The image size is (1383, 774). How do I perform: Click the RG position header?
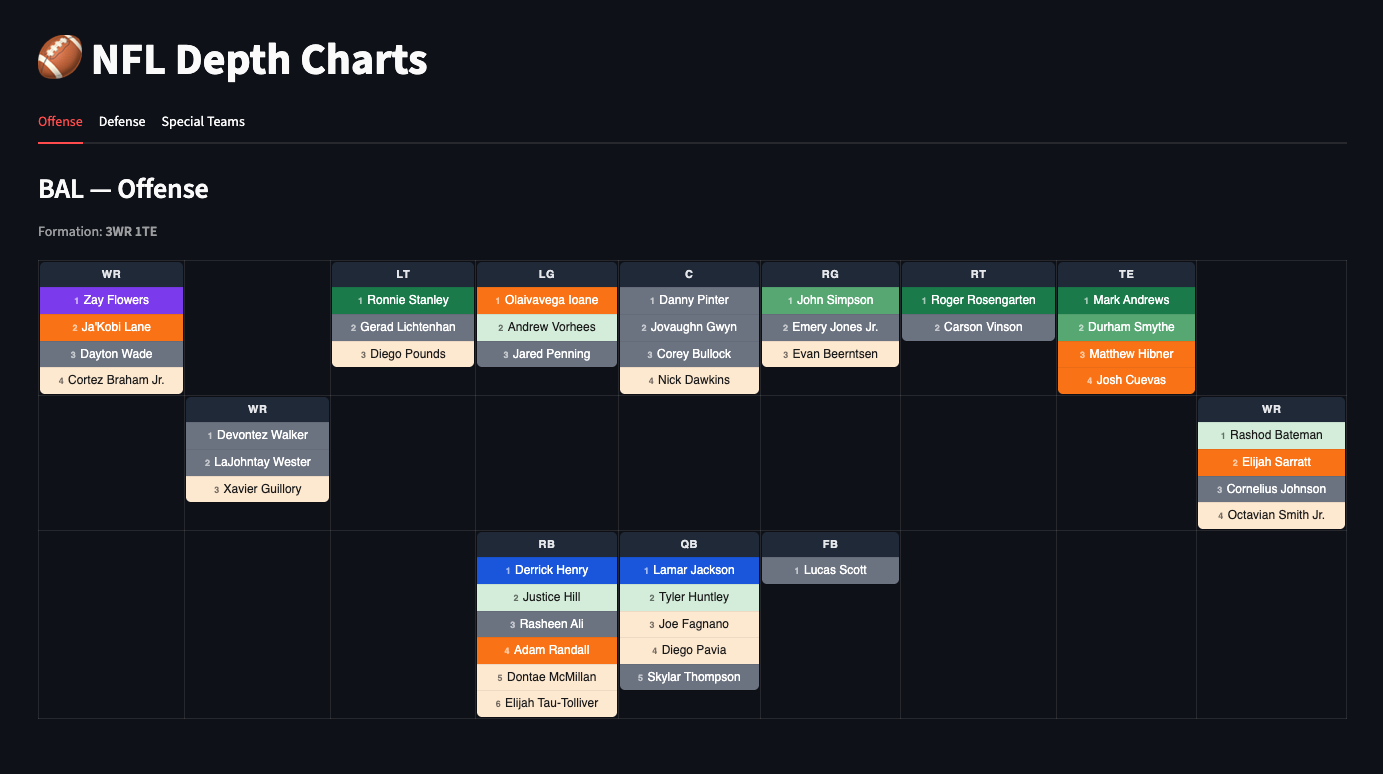point(830,274)
